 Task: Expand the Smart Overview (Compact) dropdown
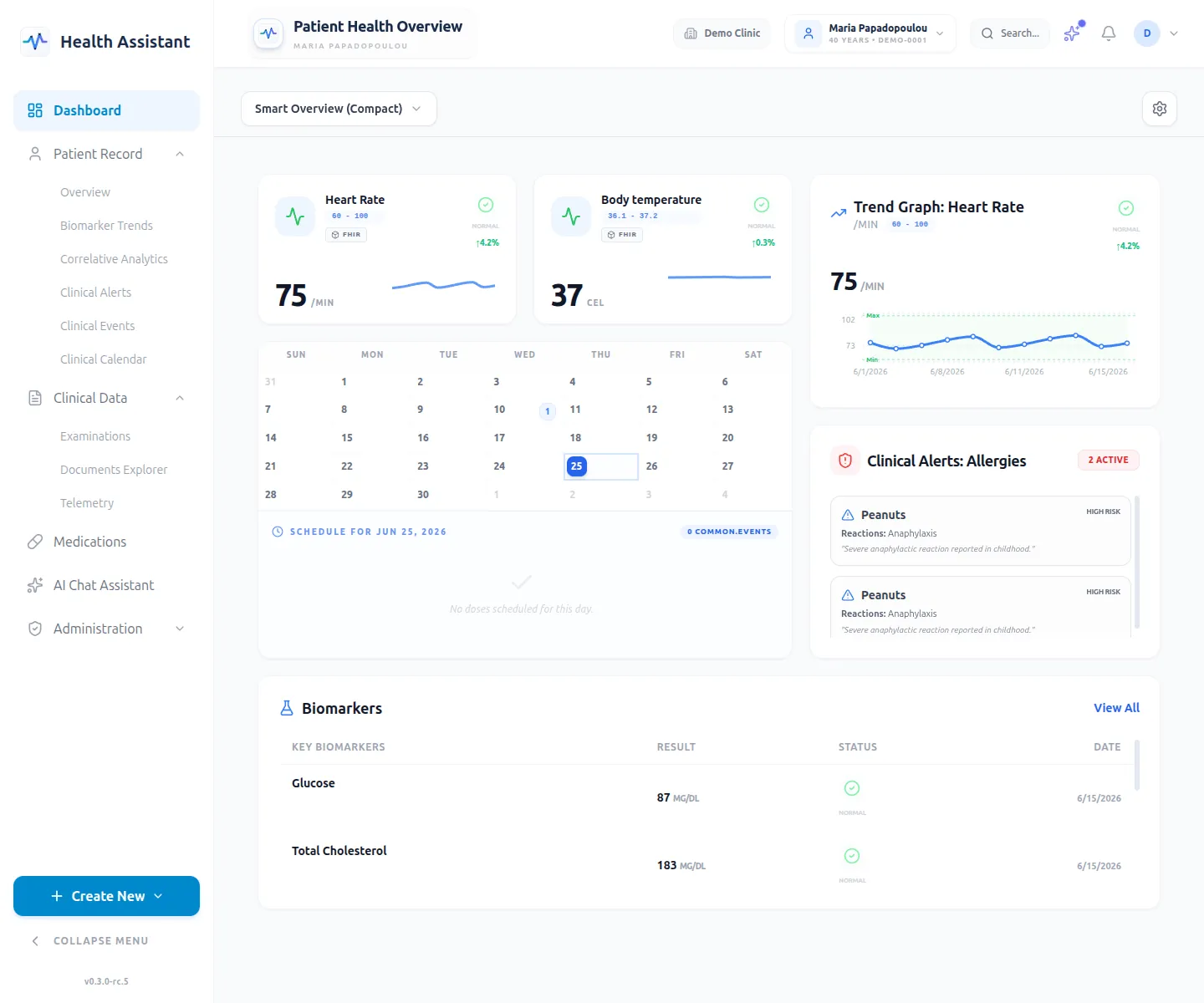[339, 109]
